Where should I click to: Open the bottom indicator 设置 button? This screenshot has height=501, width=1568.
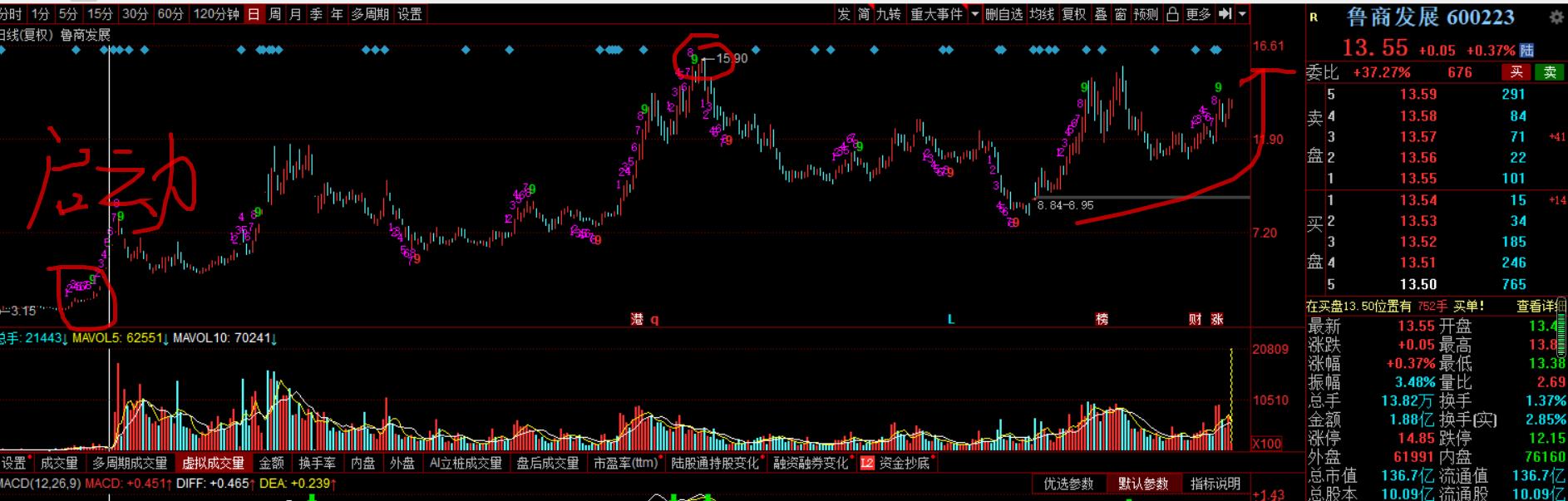coord(16,463)
